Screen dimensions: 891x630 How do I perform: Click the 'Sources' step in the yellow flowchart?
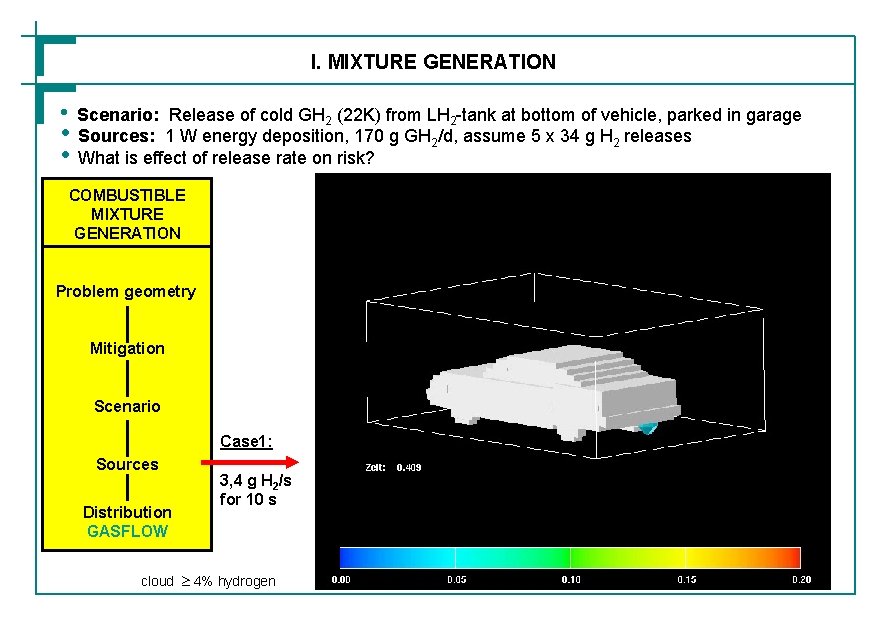(x=127, y=464)
